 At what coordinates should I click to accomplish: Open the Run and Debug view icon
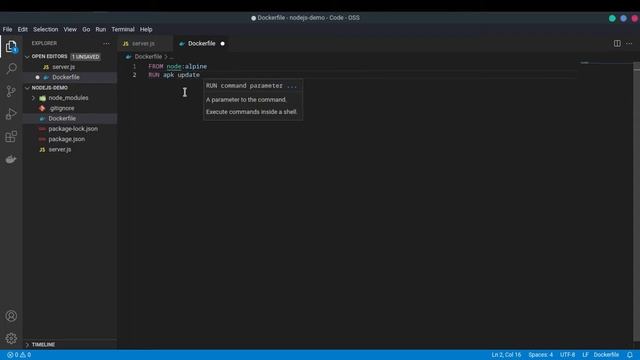pos(11,114)
